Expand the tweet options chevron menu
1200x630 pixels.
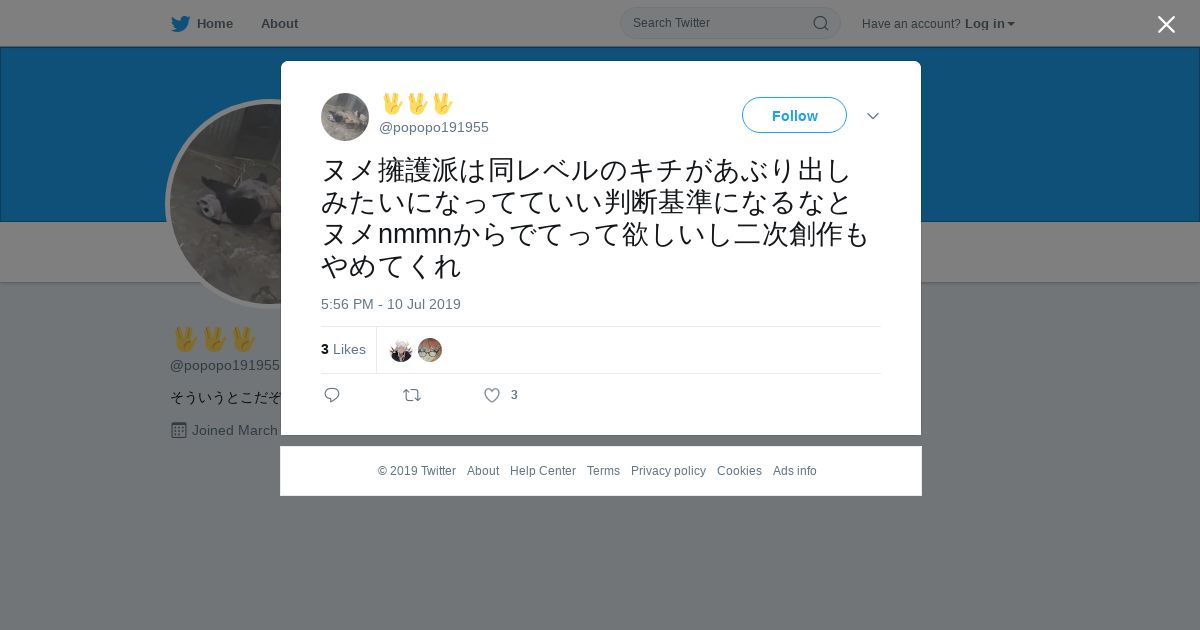[x=873, y=116]
